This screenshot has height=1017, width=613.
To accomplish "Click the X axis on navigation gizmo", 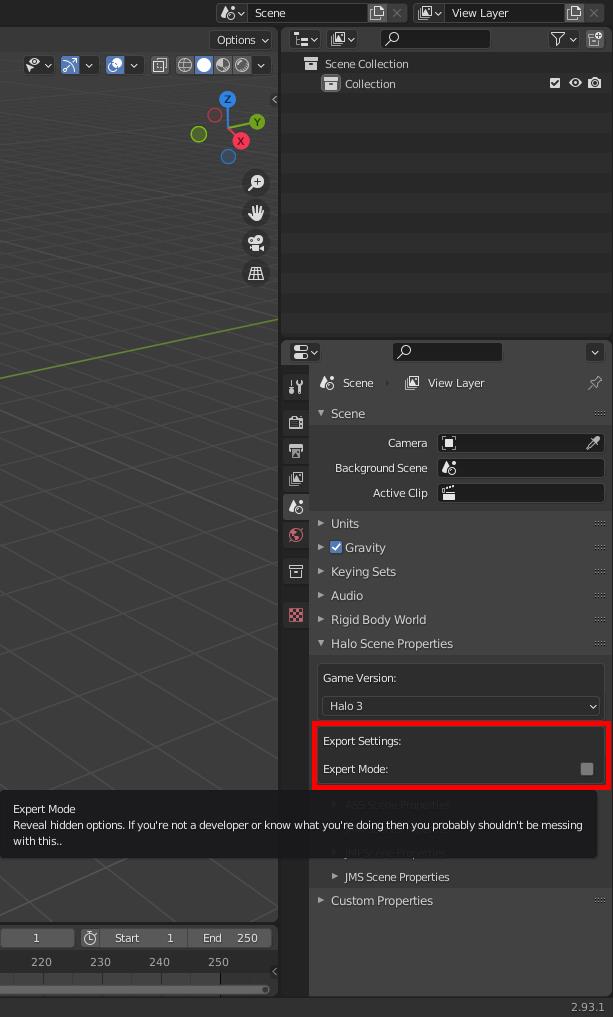I will click(x=241, y=141).
